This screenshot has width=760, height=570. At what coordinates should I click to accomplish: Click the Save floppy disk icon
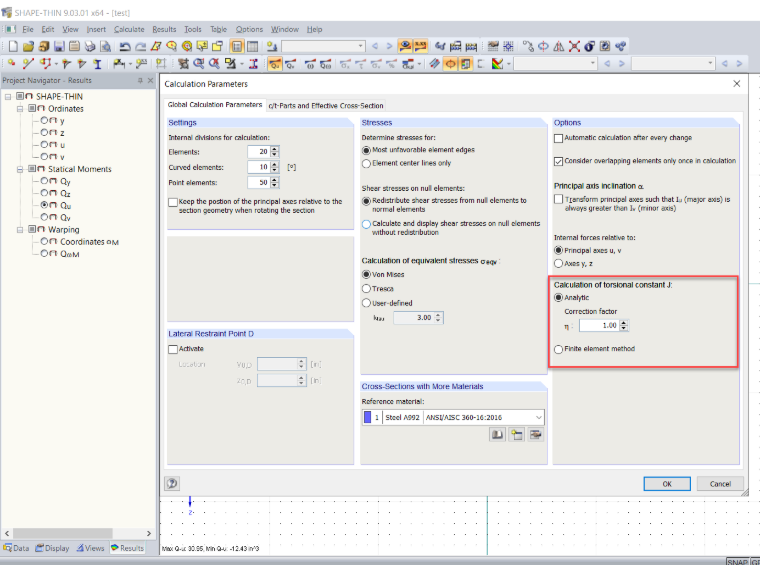59,46
